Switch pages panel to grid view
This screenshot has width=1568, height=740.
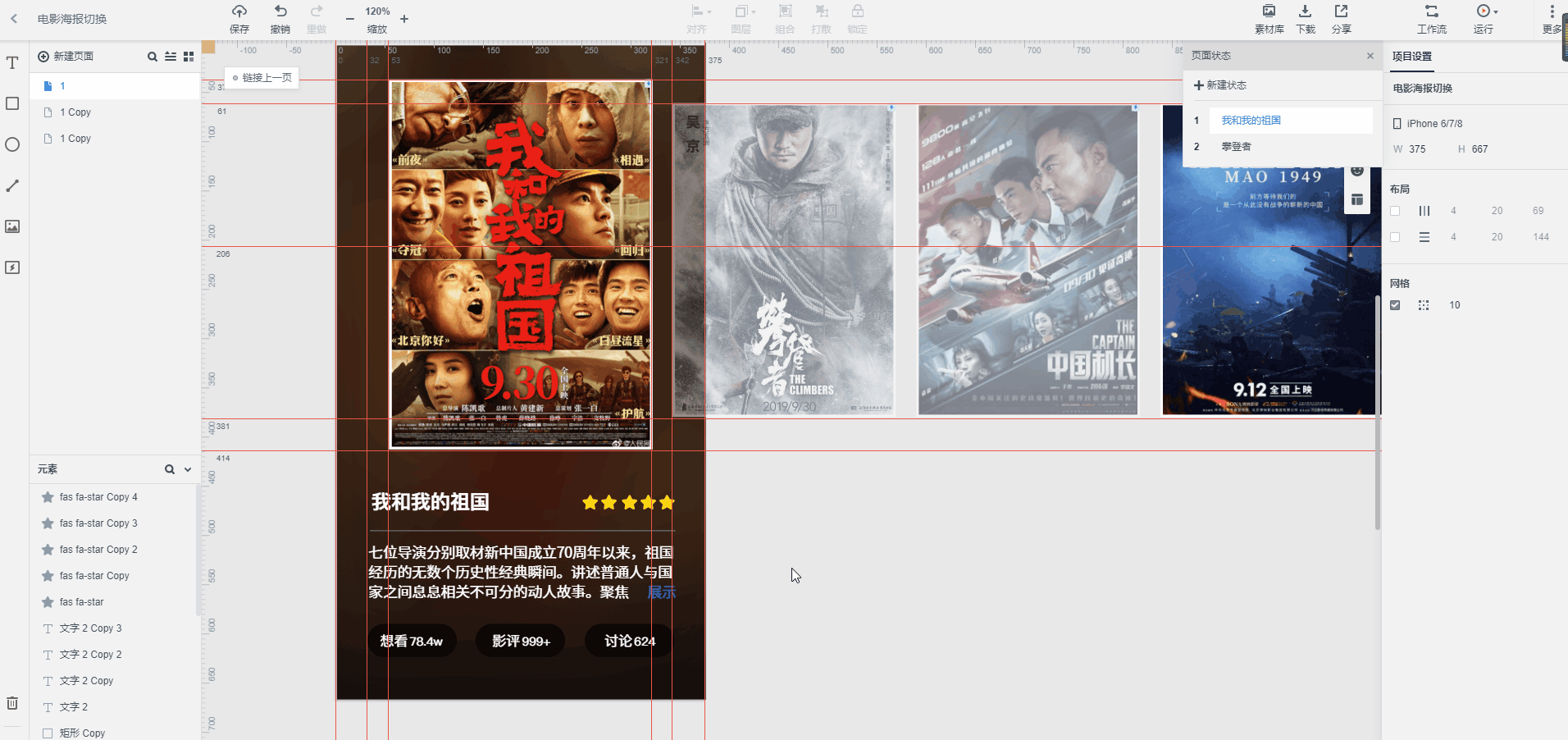coord(189,57)
